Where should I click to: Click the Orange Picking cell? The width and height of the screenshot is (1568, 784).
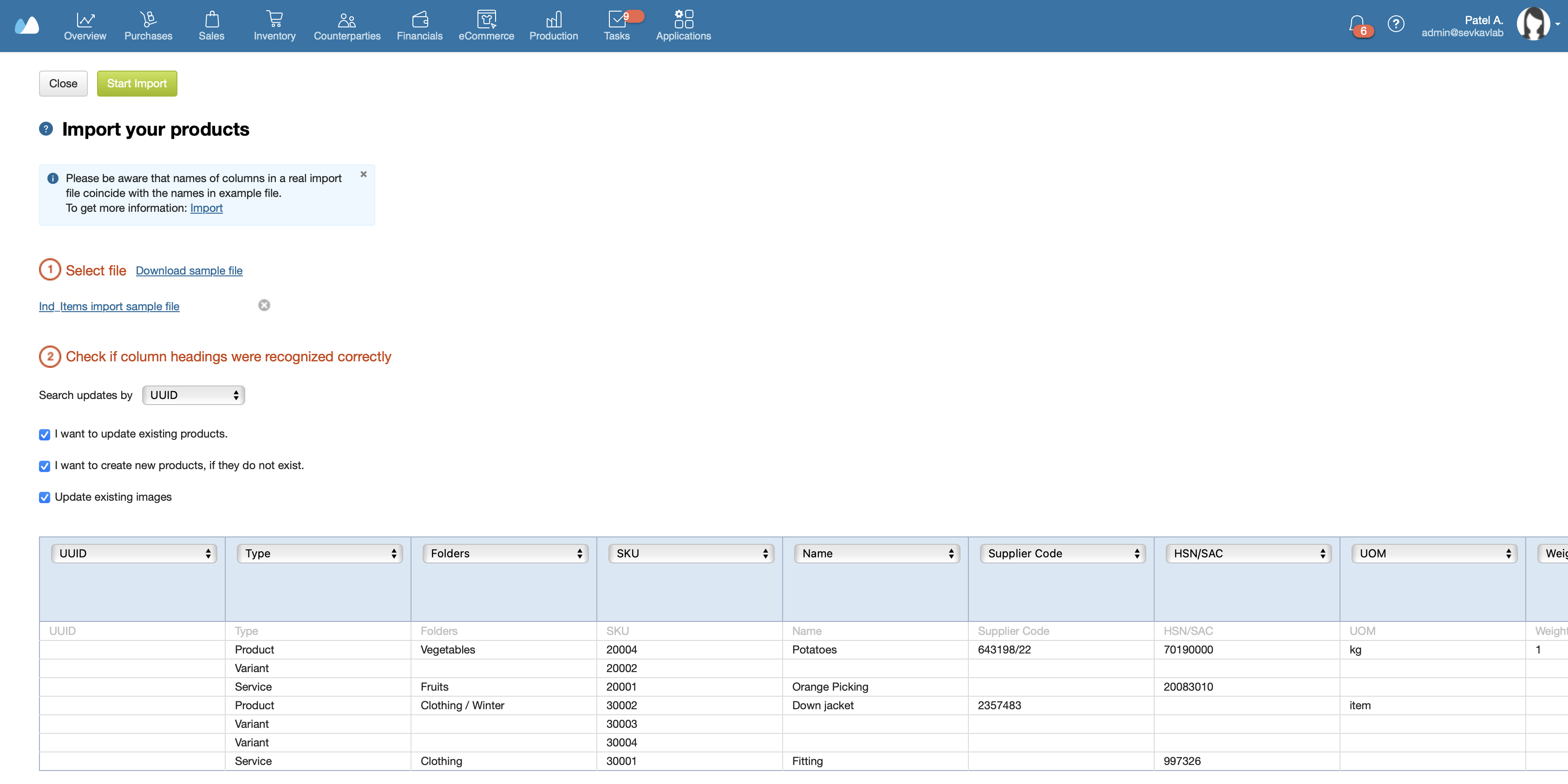(875, 686)
